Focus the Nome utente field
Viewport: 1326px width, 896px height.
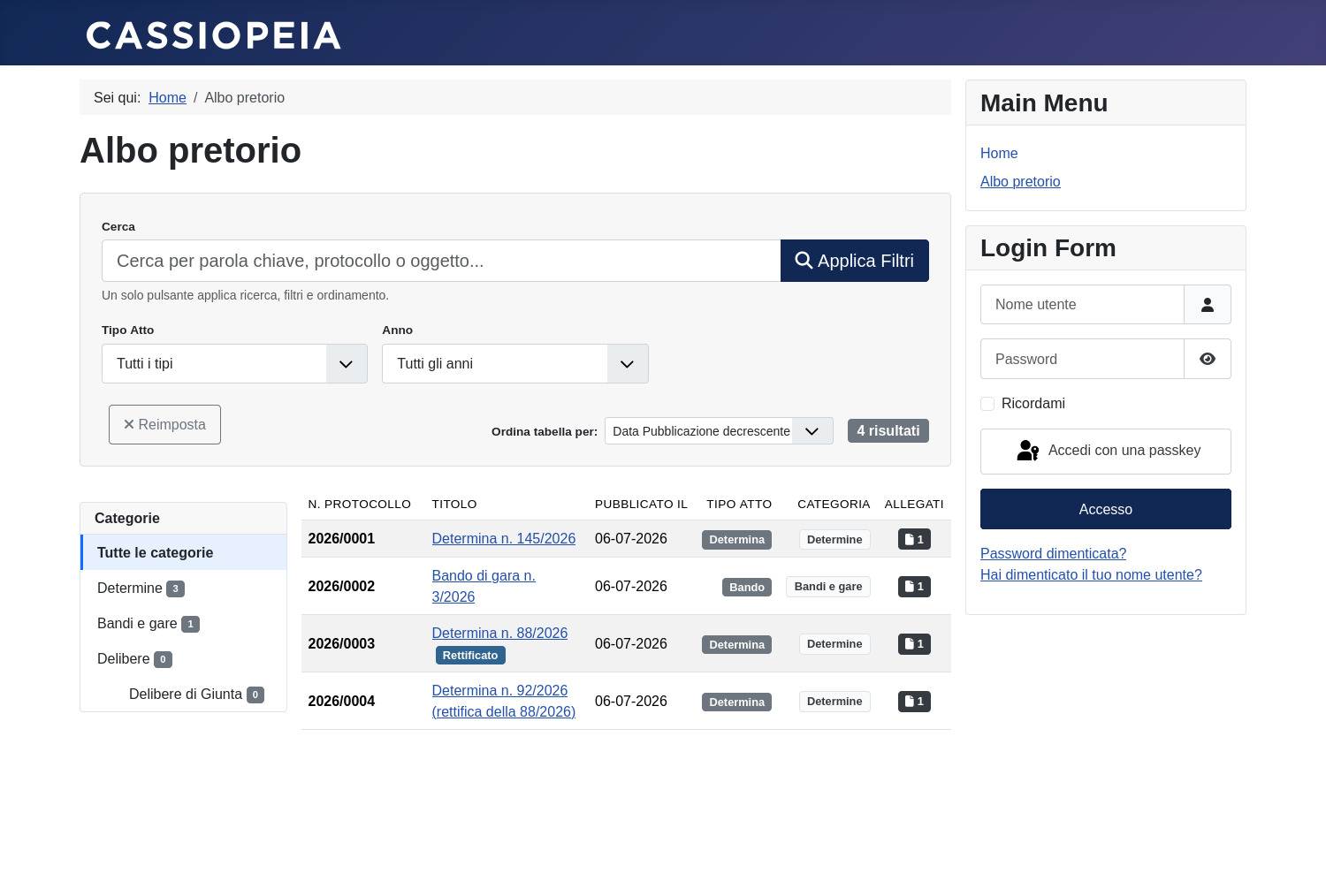tap(1082, 305)
